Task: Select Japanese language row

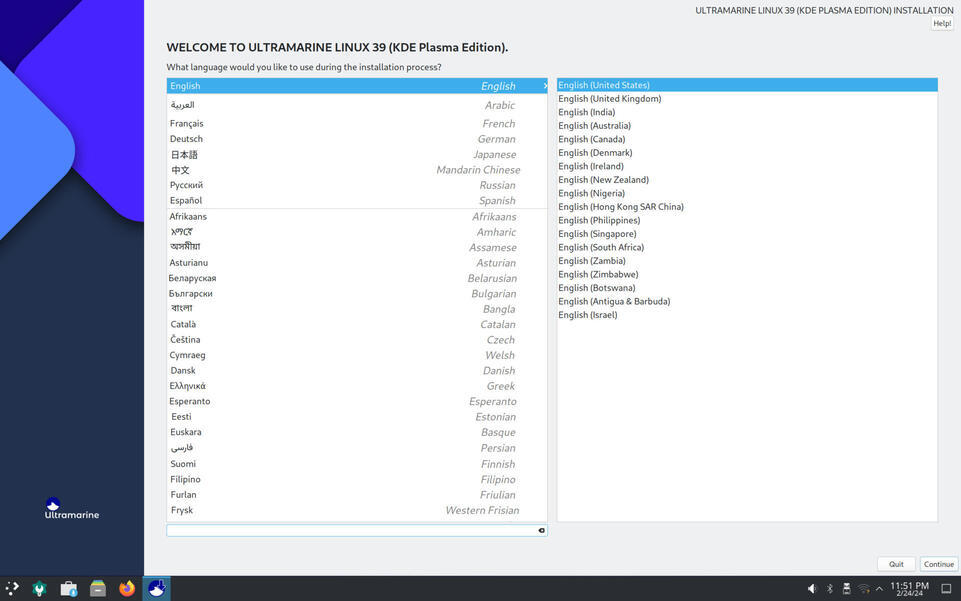Action: [357, 154]
